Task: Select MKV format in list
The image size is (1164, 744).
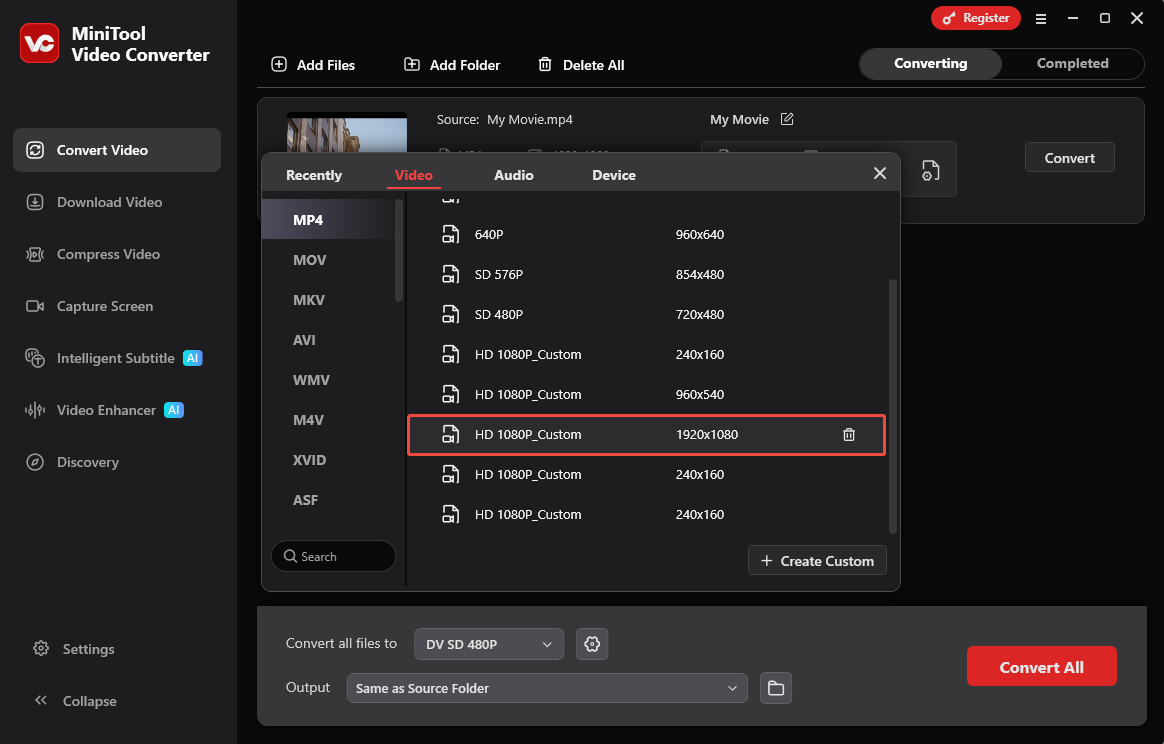Action: pyautogui.click(x=327, y=300)
